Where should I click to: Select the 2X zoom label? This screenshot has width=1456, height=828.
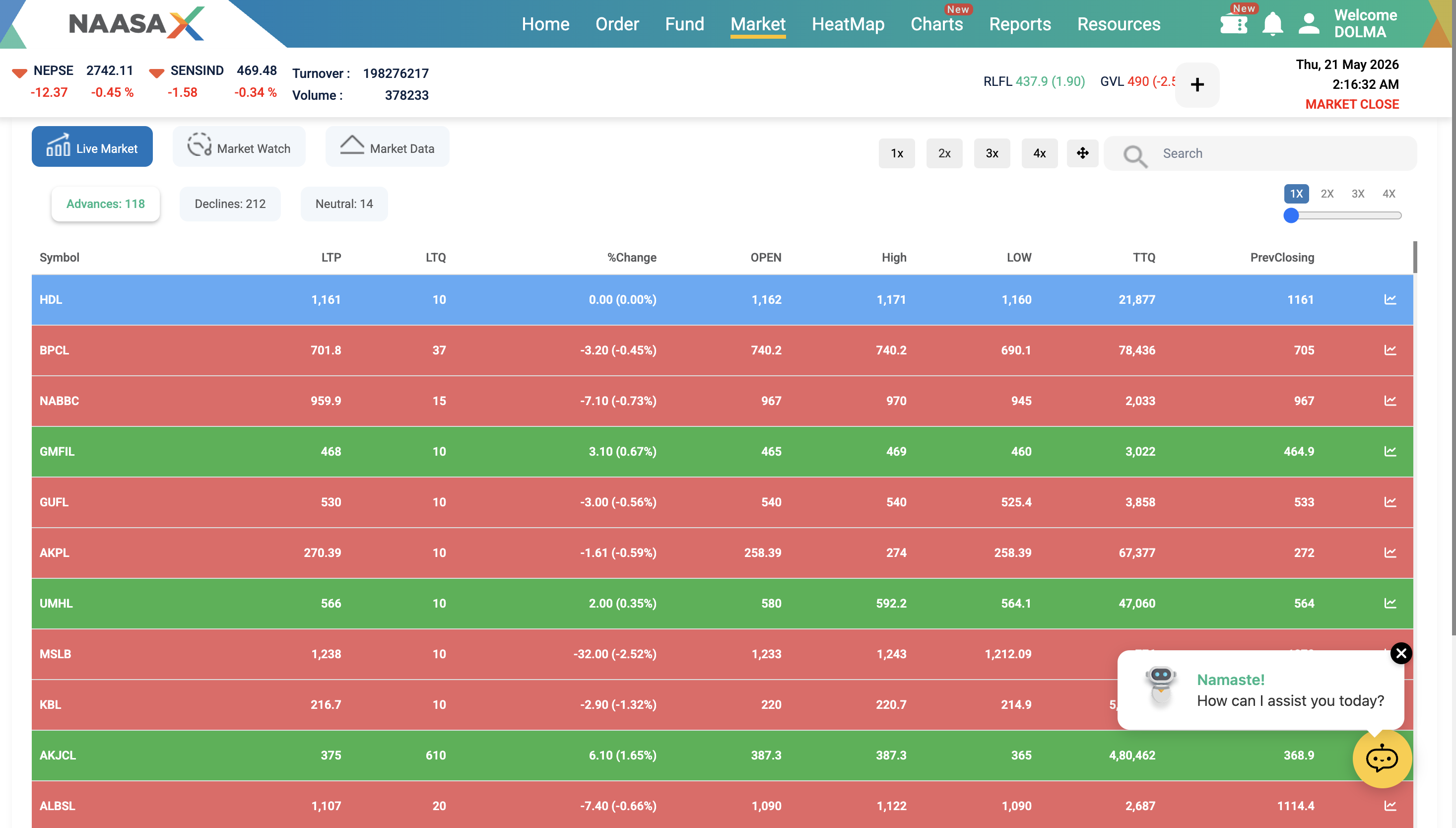coord(1326,194)
